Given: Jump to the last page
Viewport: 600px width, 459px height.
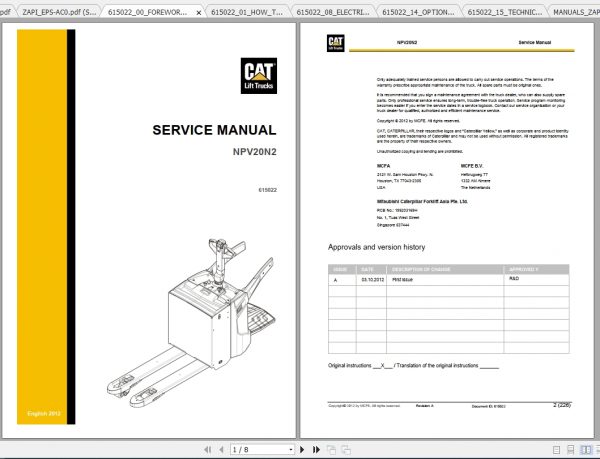Looking at the screenshot, I should click(316, 449).
